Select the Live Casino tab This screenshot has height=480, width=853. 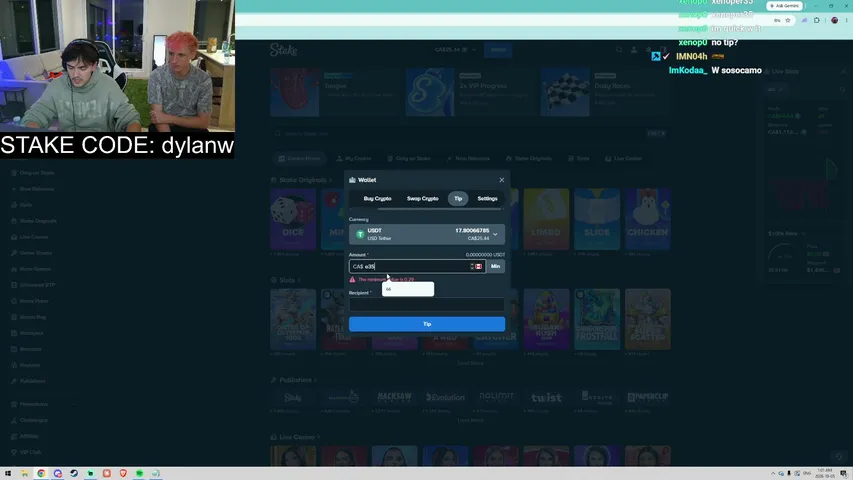point(623,158)
